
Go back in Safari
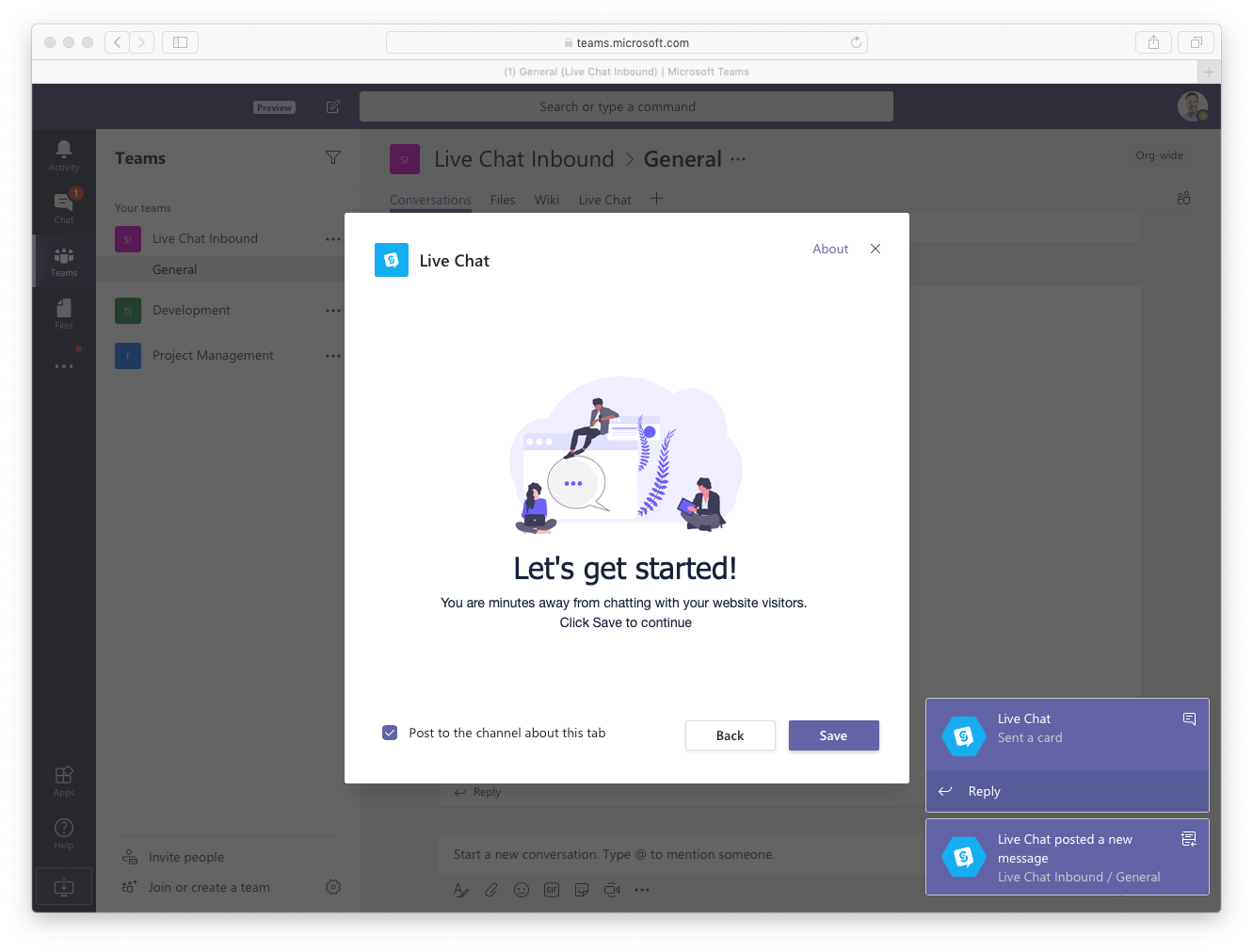click(117, 42)
